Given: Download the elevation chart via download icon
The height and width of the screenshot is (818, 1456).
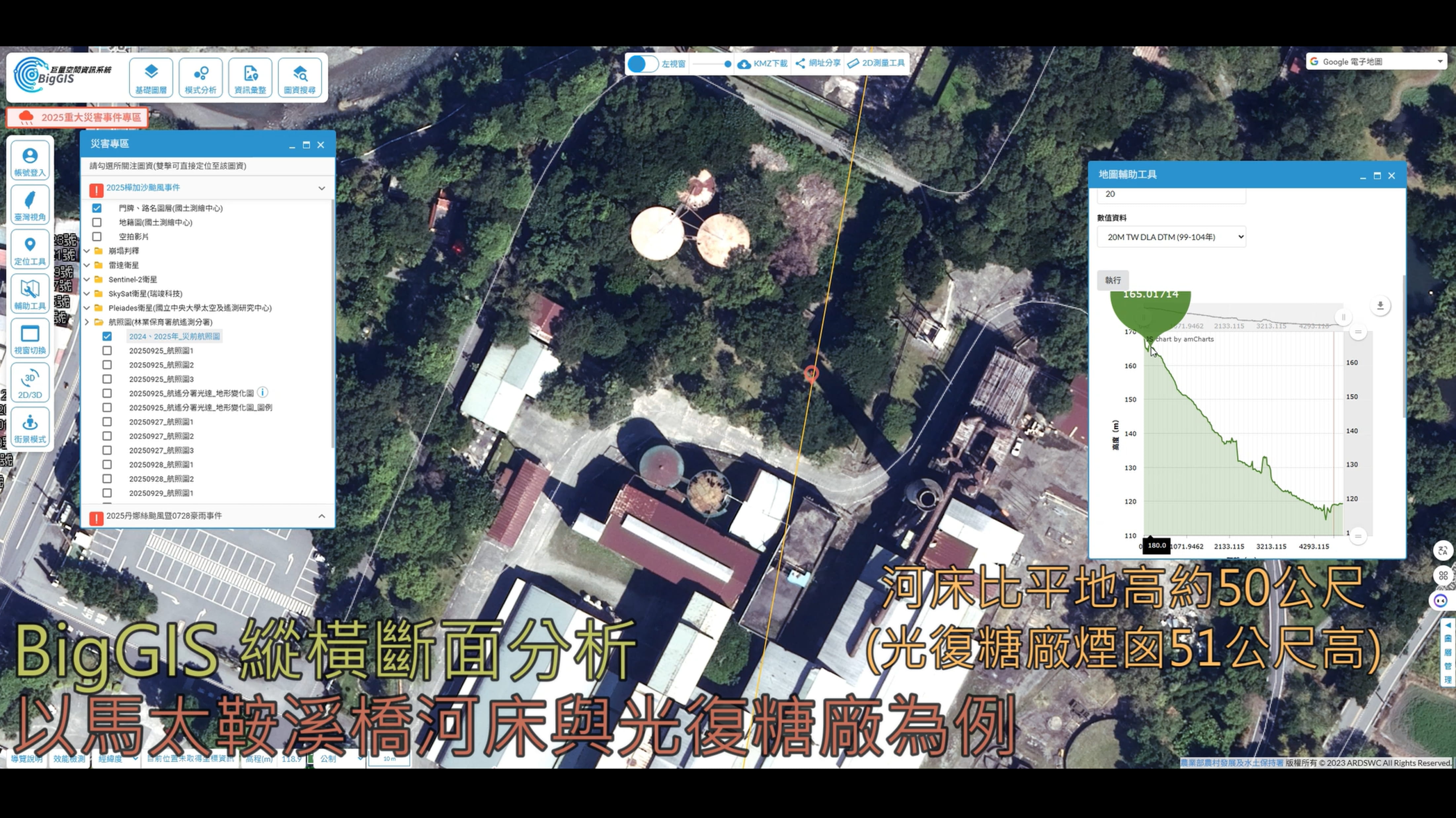Looking at the screenshot, I should click(1380, 306).
